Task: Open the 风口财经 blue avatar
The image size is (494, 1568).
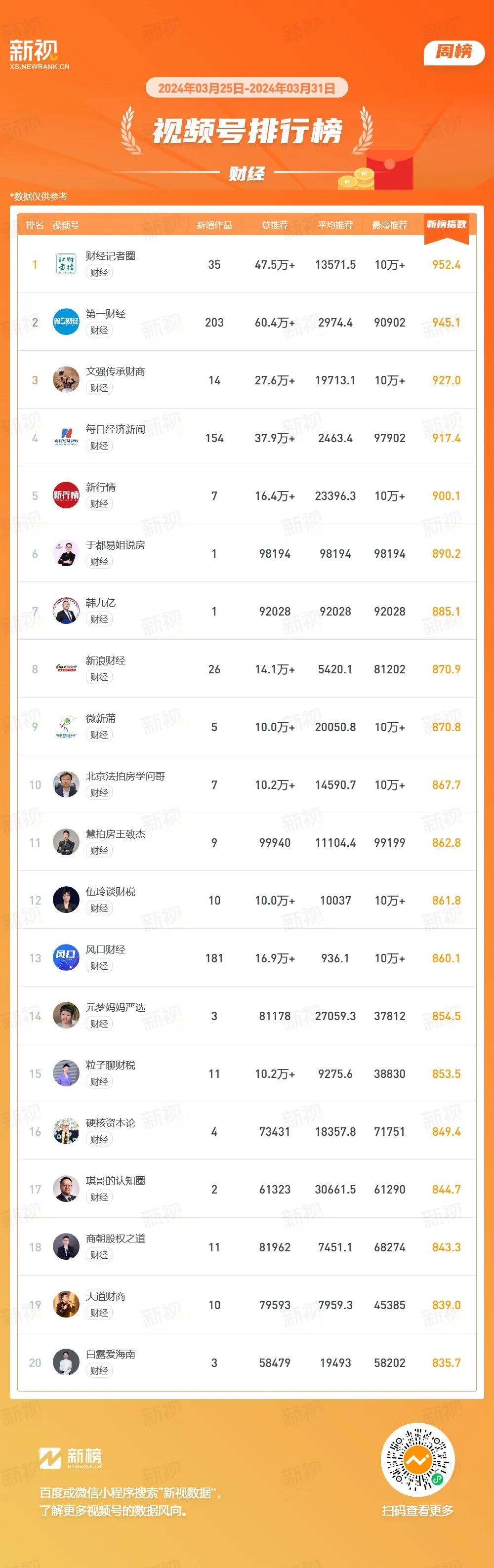Action: 66,958
